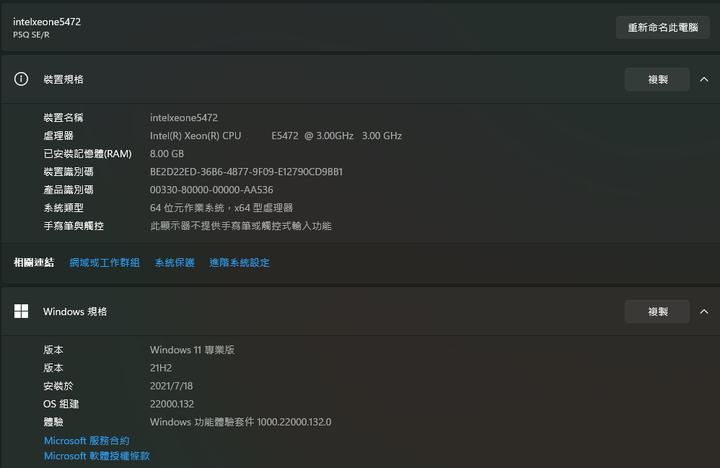Click the 已安裝記憶體(RAM) label
720x468 pixels.
pyautogui.click(x=87, y=154)
